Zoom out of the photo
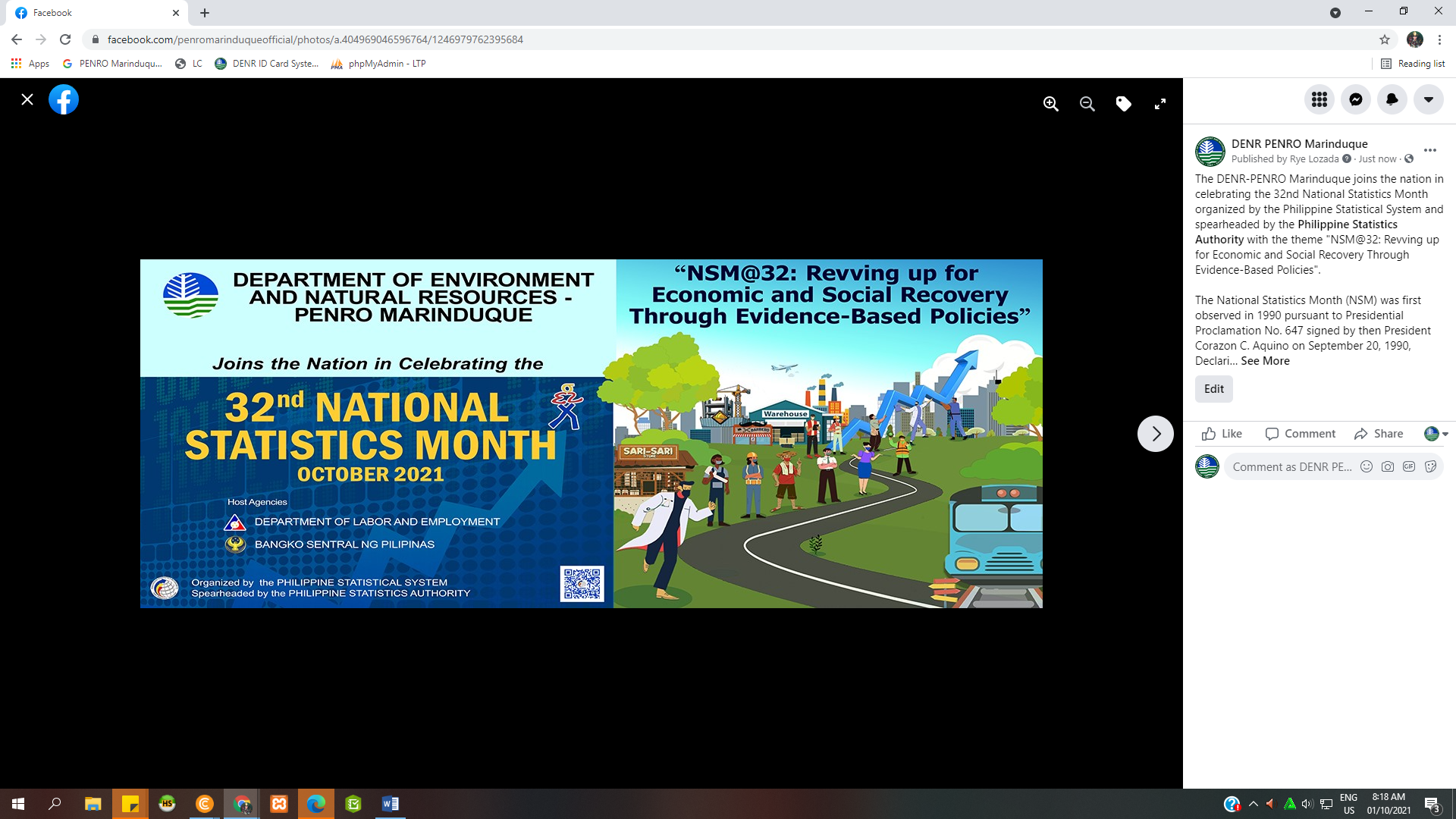 pyautogui.click(x=1087, y=104)
